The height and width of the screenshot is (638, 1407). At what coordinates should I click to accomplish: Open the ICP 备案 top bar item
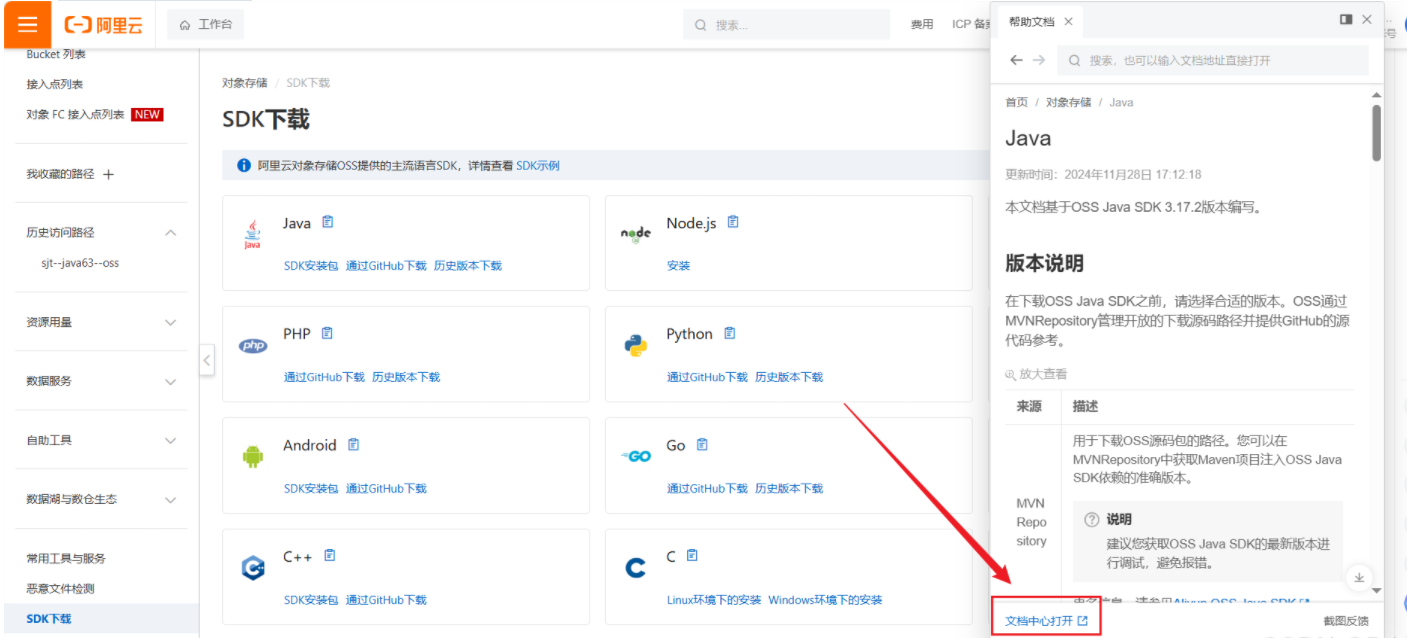coord(970,24)
